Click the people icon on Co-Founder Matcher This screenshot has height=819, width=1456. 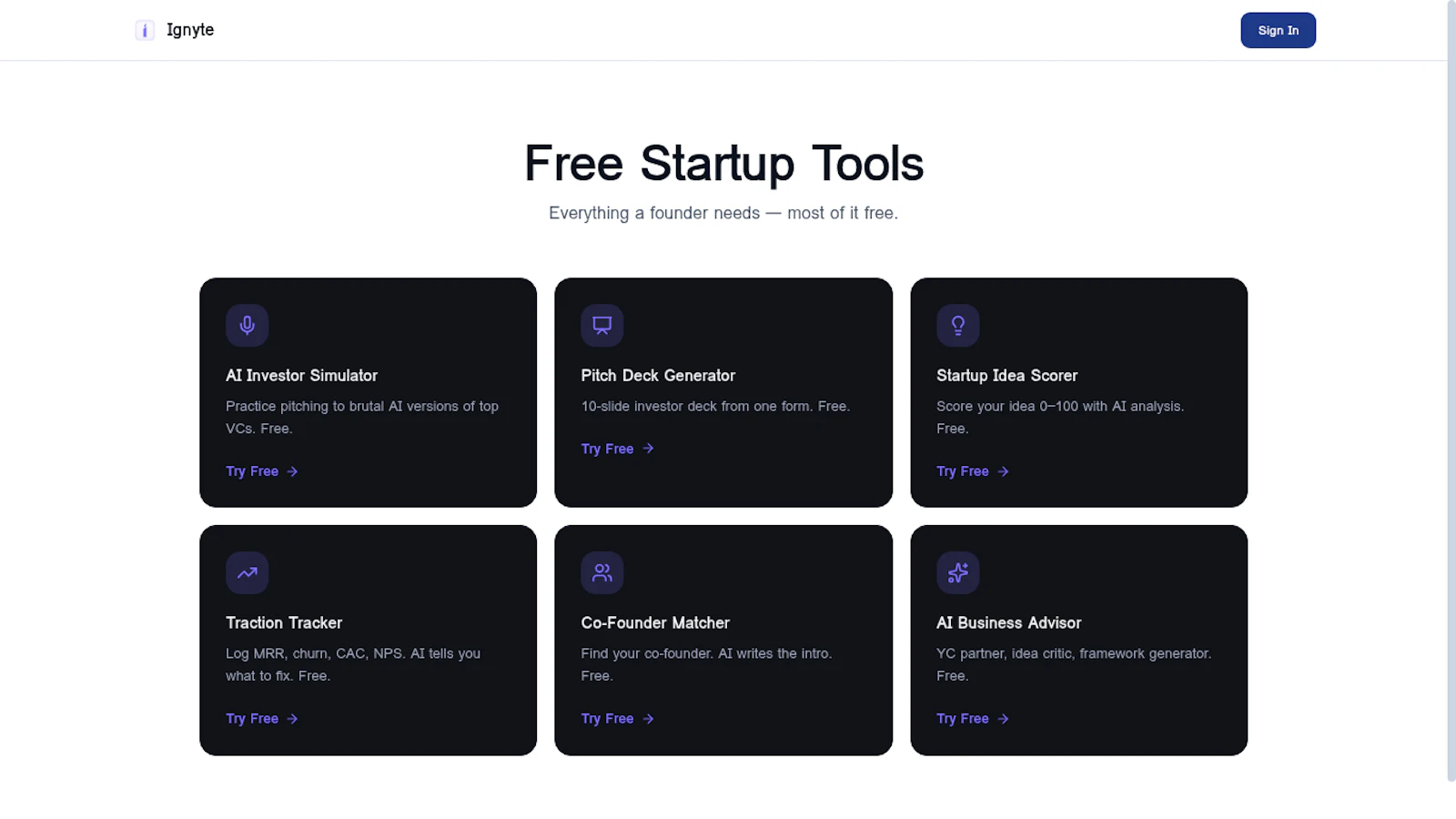[602, 572]
